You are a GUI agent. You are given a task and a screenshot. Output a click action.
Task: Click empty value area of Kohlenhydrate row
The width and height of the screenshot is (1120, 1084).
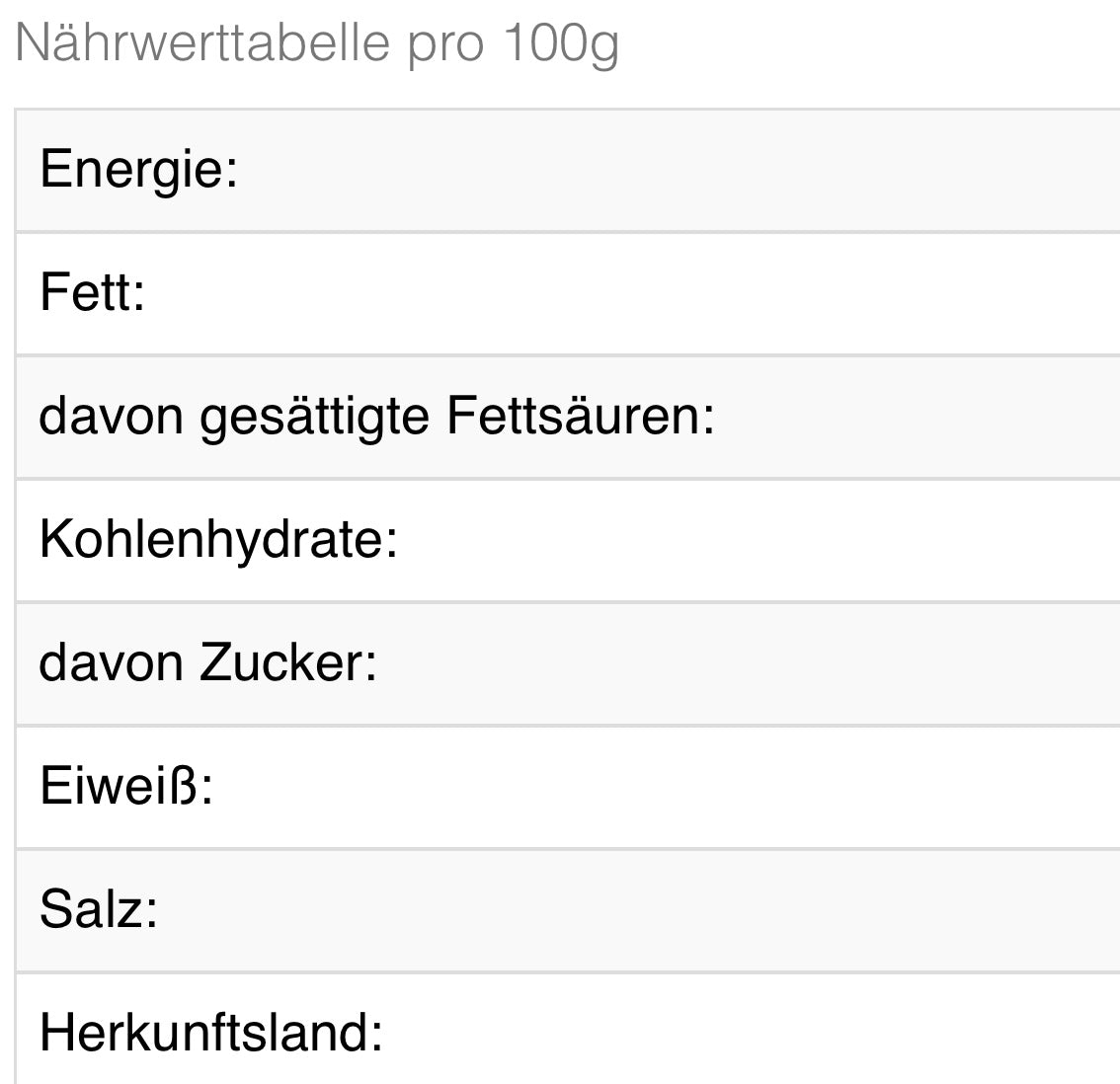click(790, 540)
